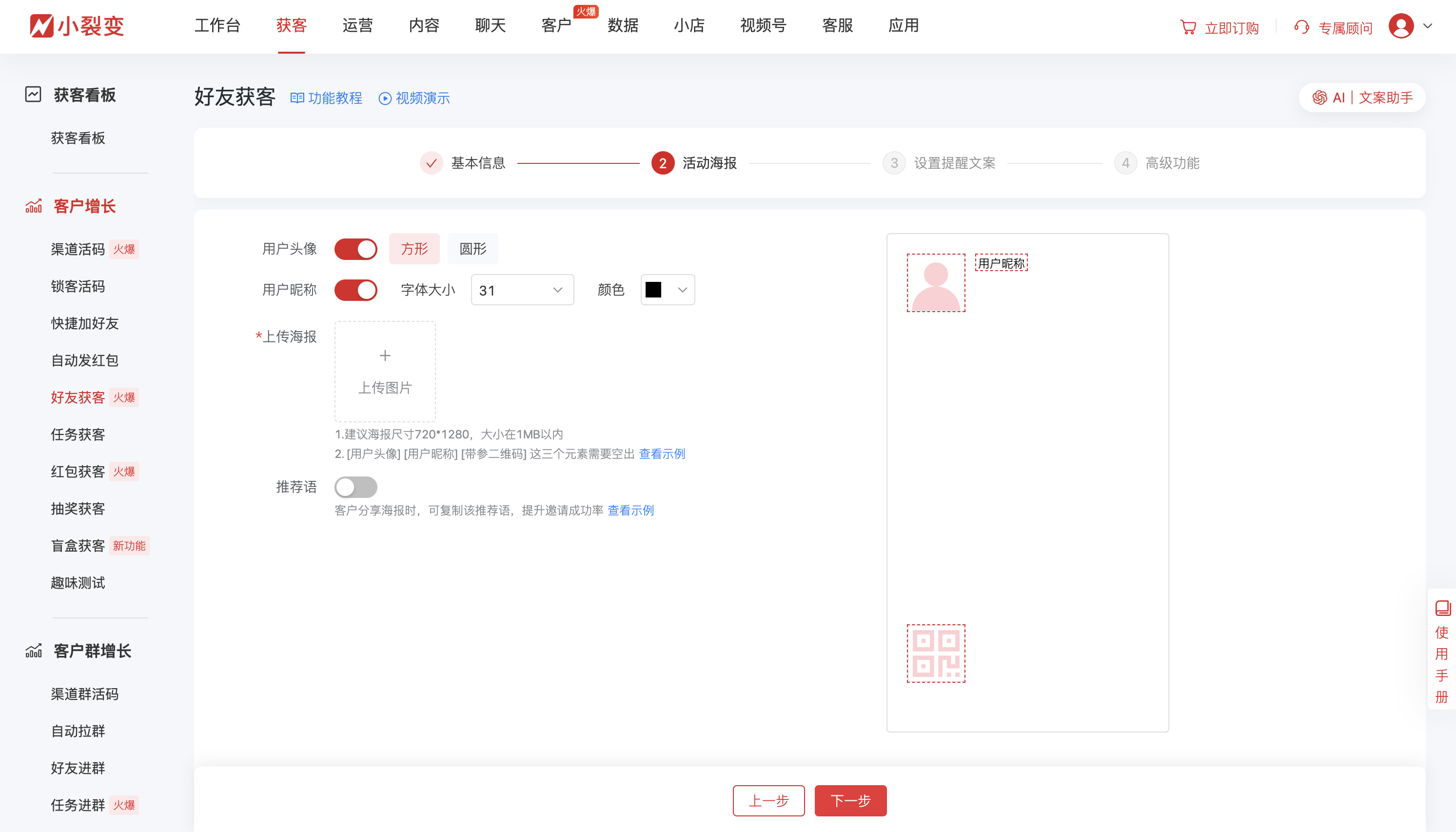Viewport: 1456px width, 832px height.
Task: Open the 数据 section in top navigation
Action: [x=622, y=26]
